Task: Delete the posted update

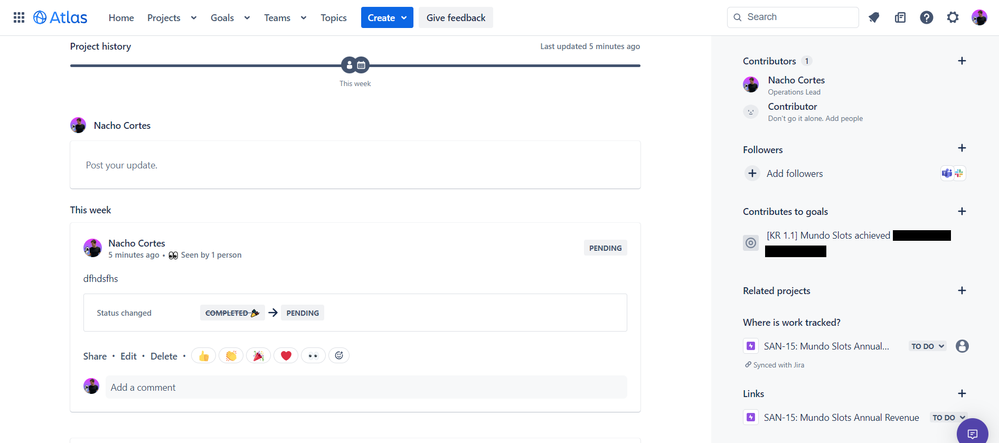Action: pos(164,356)
